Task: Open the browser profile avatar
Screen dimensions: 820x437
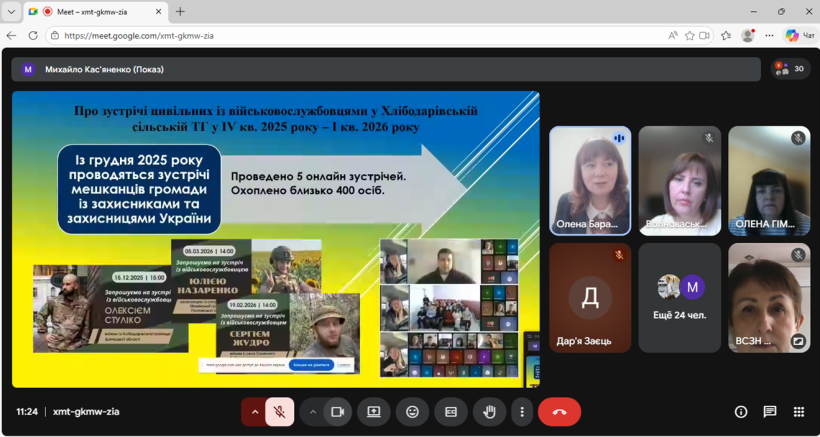Action: pos(748,36)
